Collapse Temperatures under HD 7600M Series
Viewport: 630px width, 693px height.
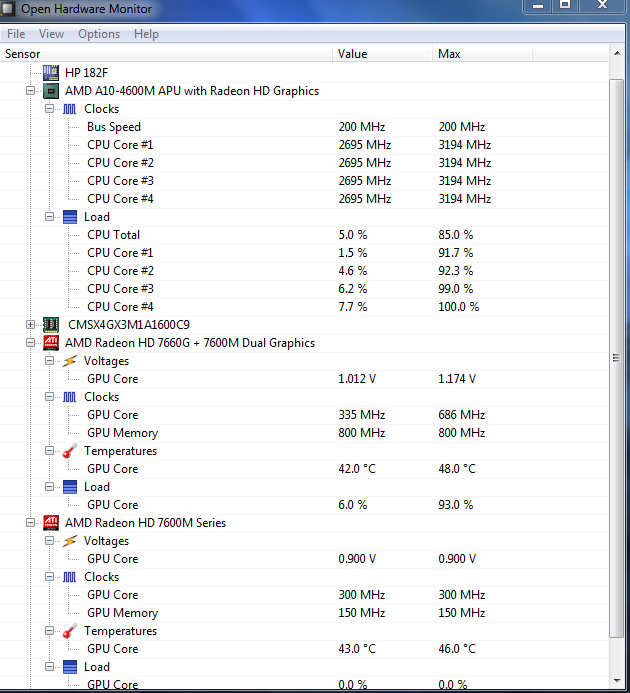49,631
